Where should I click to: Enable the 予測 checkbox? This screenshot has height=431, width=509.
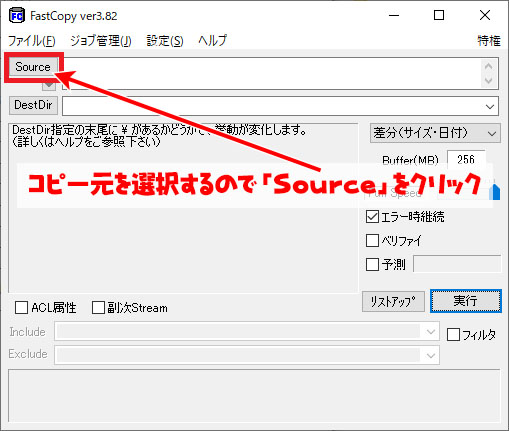pyautogui.click(x=372, y=264)
